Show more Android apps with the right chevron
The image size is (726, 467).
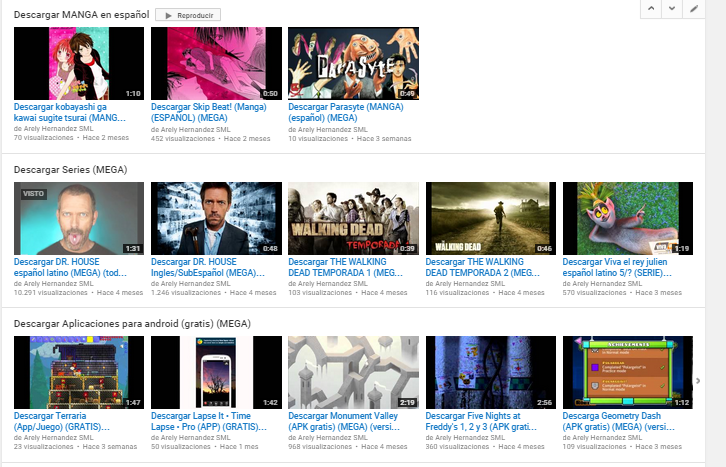click(698, 380)
